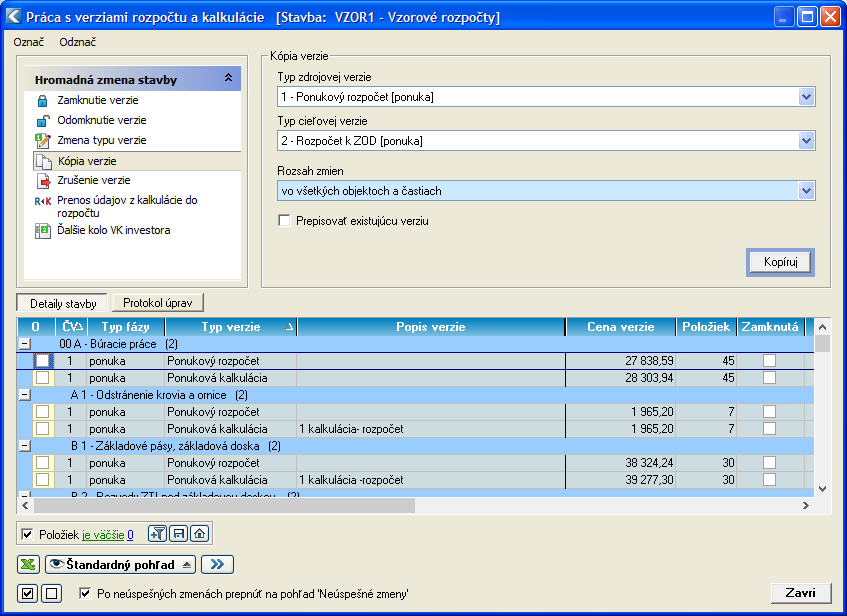
Task: Click the horizontal scrollbar thumb
Action: tap(224, 505)
